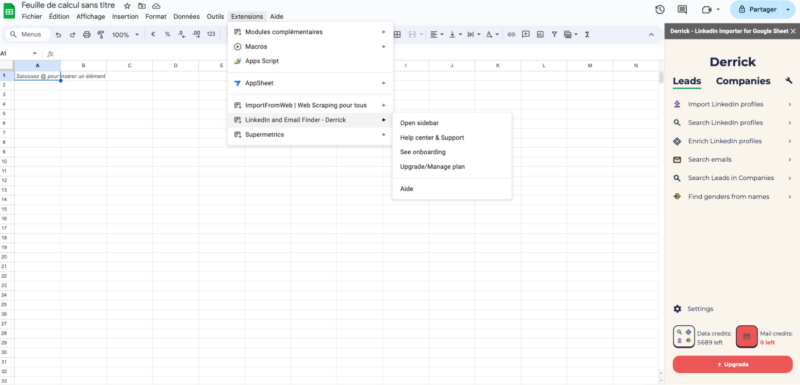The image size is (800, 385).
Task: Open filter views dropdown
Action: point(570,35)
